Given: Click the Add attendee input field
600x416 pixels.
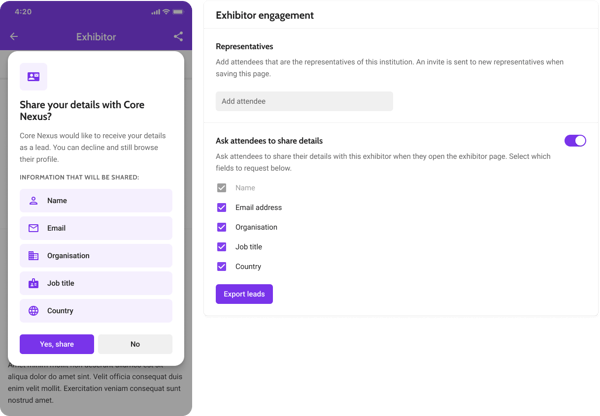Looking at the screenshot, I should 304,101.
